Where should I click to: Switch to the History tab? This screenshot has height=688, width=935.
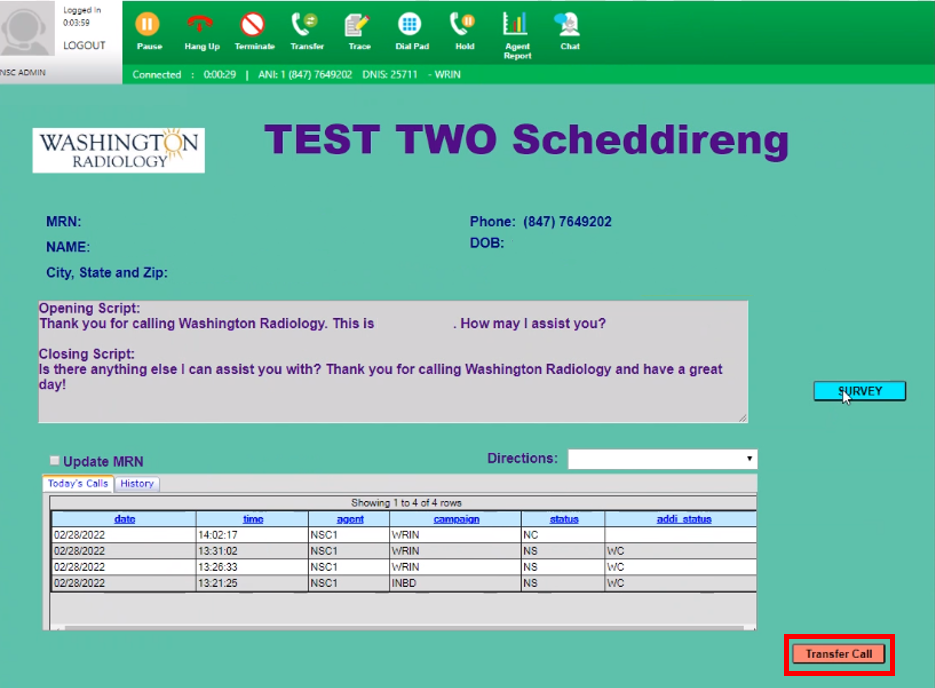tap(137, 484)
